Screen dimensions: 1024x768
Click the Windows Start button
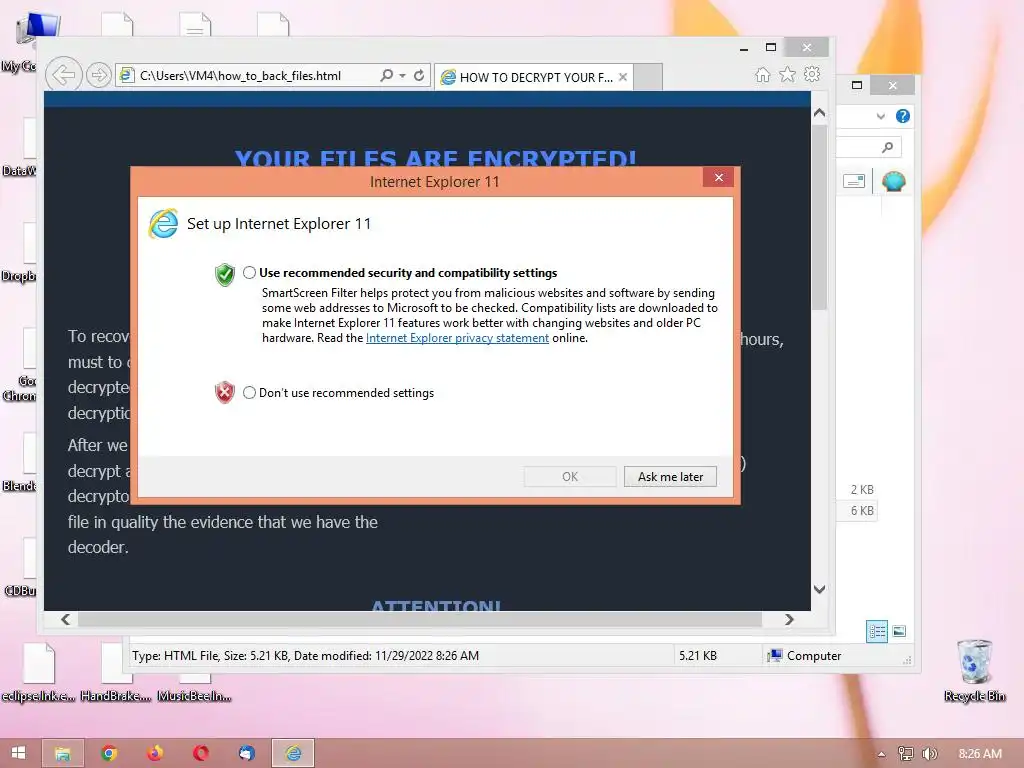pos(18,753)
